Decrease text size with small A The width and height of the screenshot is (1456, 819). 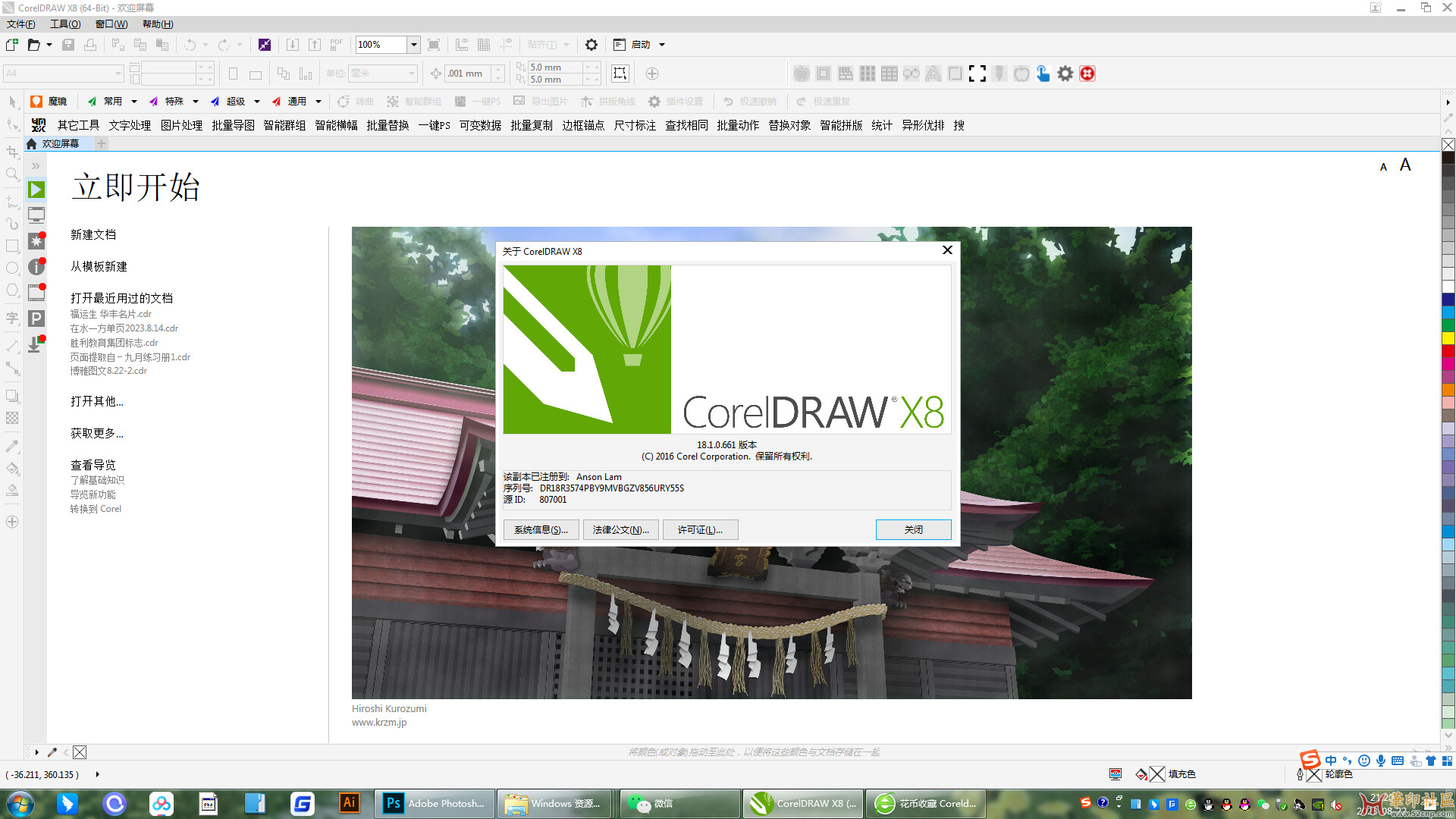[1383, 167]
